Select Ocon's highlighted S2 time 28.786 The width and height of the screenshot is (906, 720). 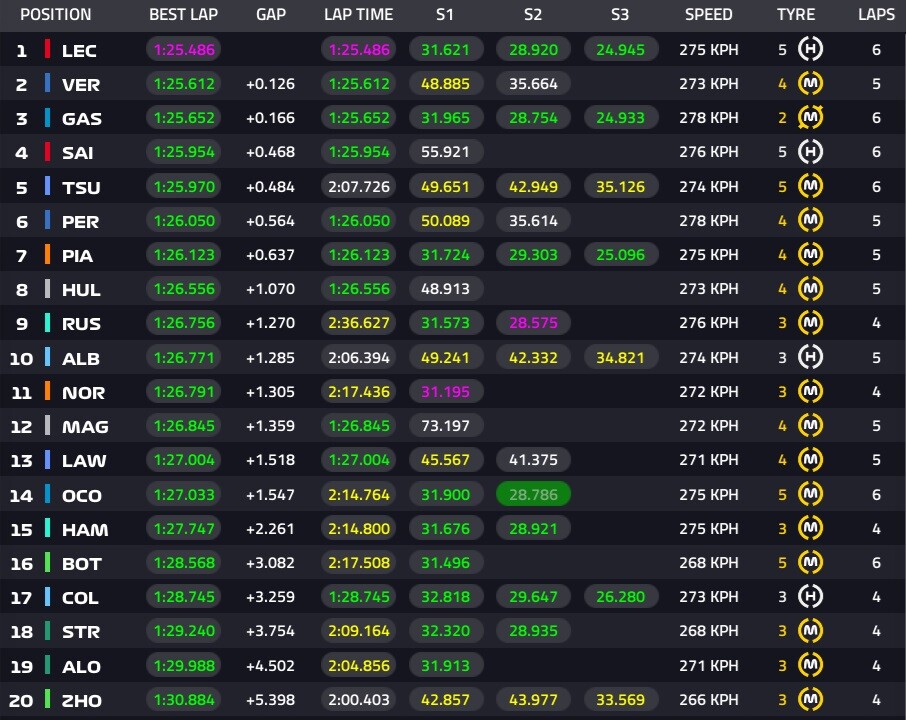click(532, 494)
